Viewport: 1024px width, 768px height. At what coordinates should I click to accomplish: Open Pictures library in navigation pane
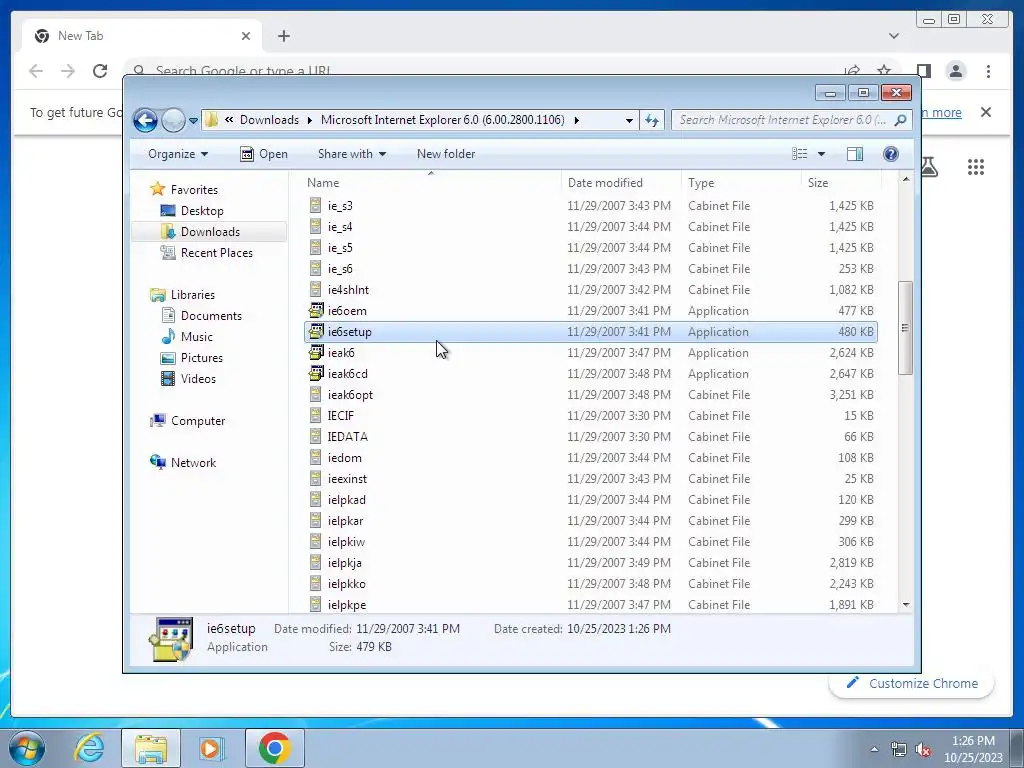[x=201, y=358]
